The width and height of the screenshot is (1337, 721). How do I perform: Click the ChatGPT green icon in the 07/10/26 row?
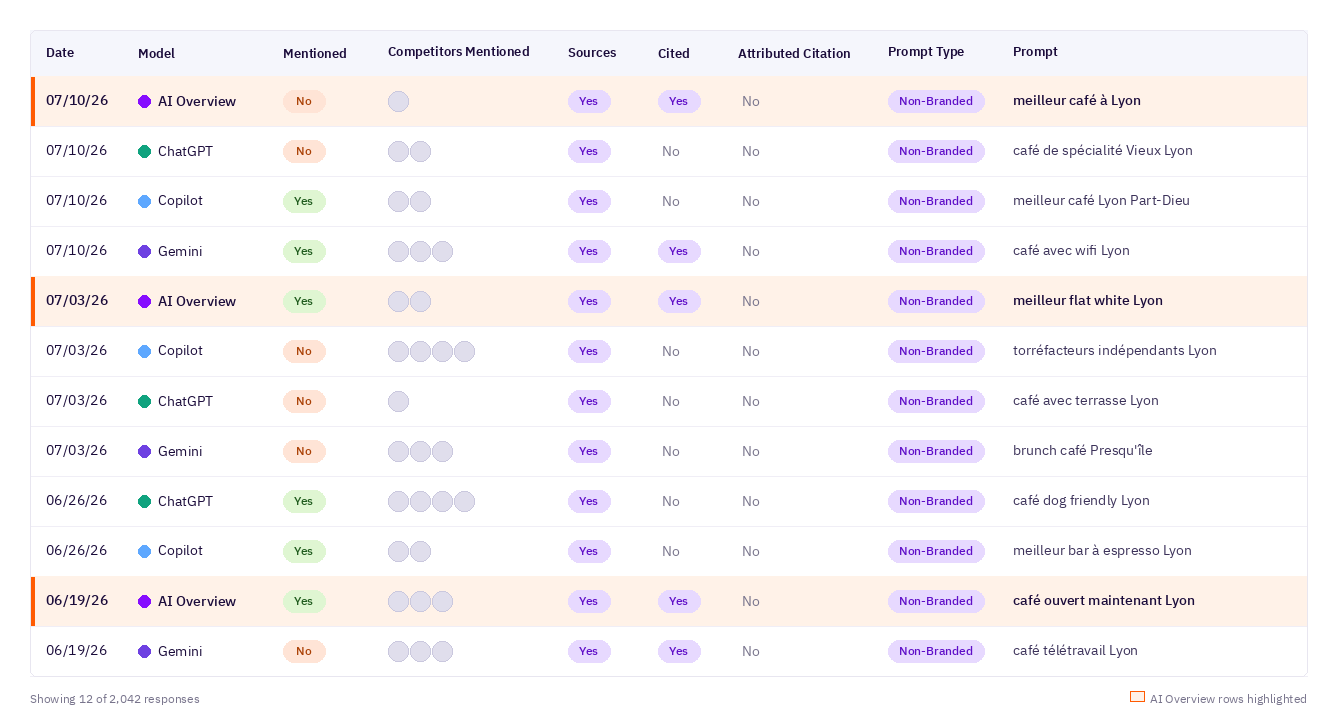click(x=144, y=151)
